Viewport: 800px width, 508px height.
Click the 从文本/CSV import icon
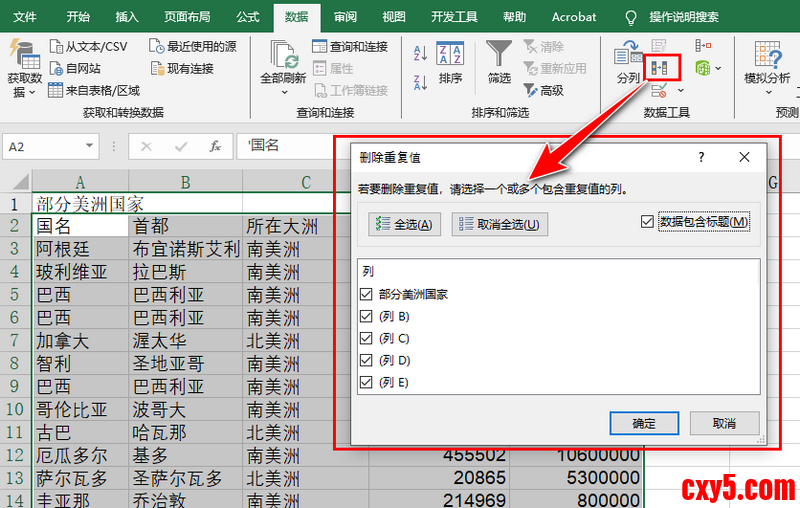[59, 46]
